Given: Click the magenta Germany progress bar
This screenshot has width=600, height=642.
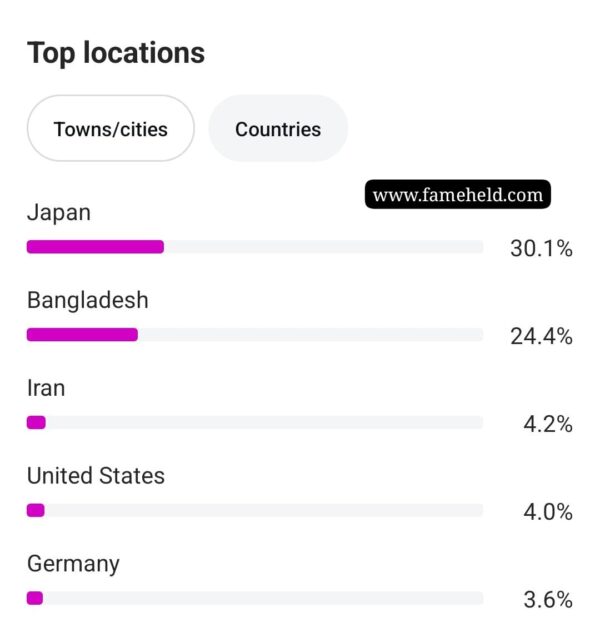Looking at the screenshot, I should click(35, 598).
